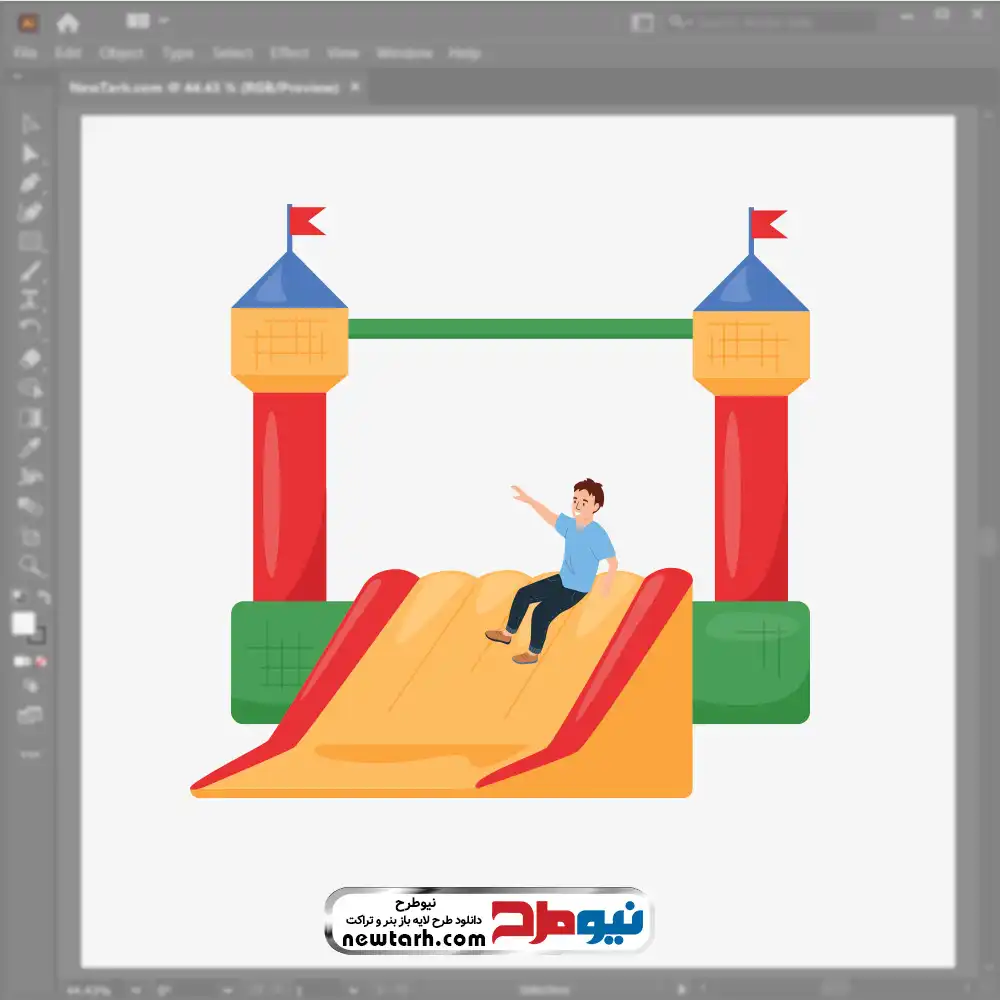Image resolution: width=1000 pixels, height=1000 pixels.
Task: Click the search field in top bar
Action: click(x=772, y=22)
